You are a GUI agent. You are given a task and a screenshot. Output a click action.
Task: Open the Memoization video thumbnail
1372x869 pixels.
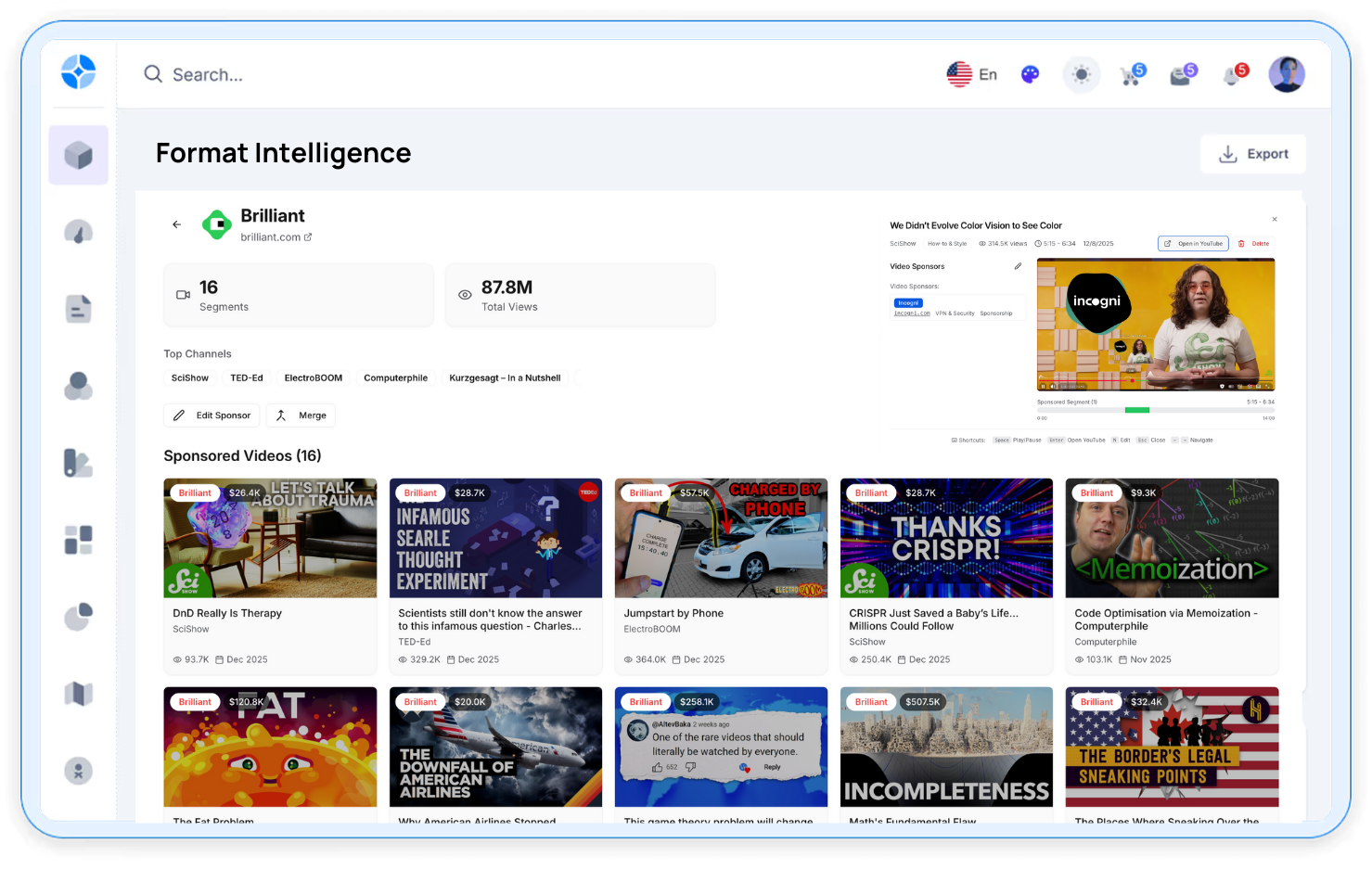coord(1172,538)
